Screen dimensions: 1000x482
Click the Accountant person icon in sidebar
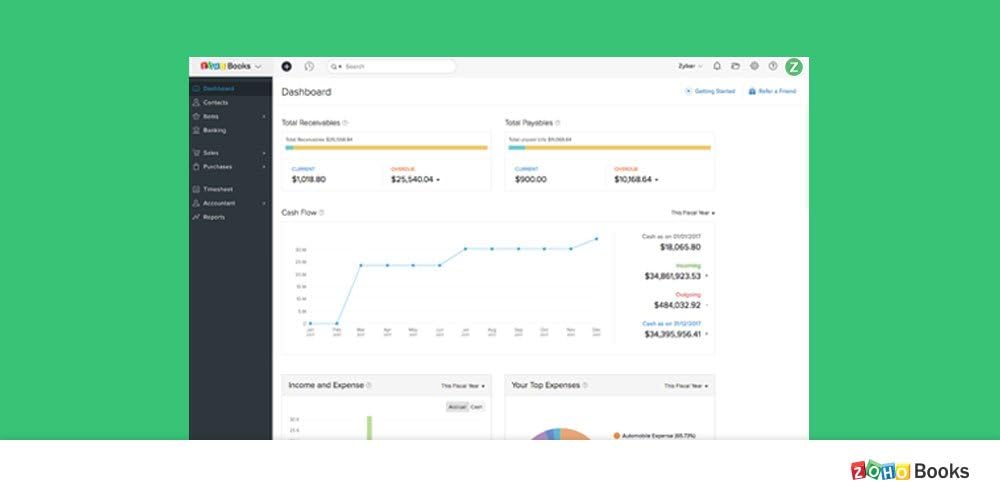coord(196,203)
